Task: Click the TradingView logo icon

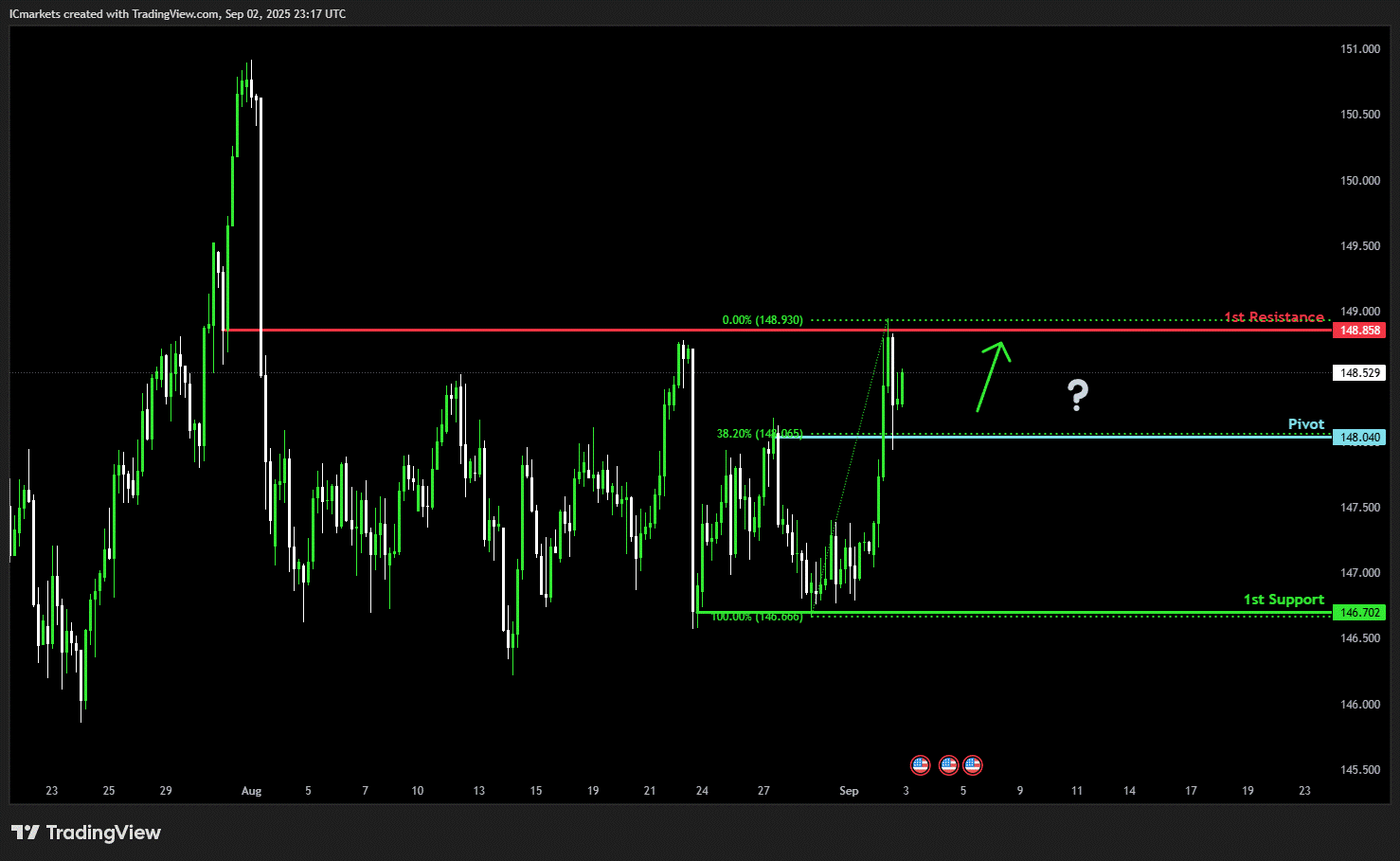Action: [x=26, y=833]
